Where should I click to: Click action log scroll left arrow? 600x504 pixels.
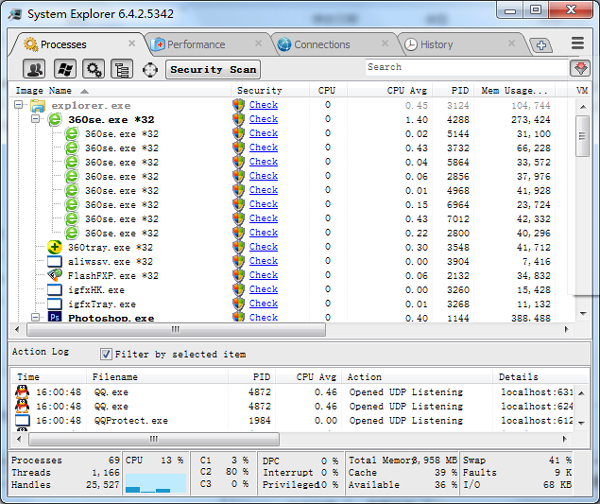[x=19, y=439]
